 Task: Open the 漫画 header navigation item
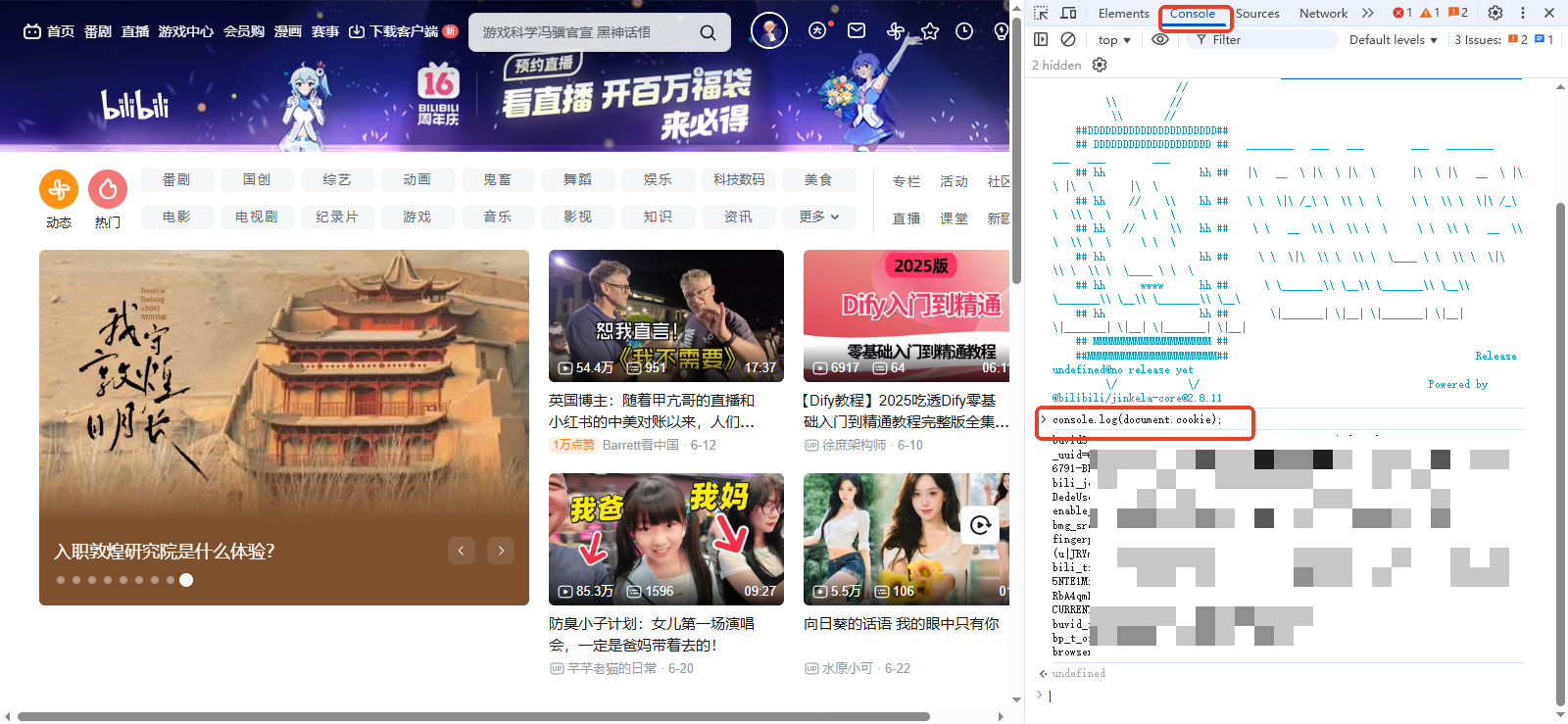pyautogui.click(x=288, y=31)
